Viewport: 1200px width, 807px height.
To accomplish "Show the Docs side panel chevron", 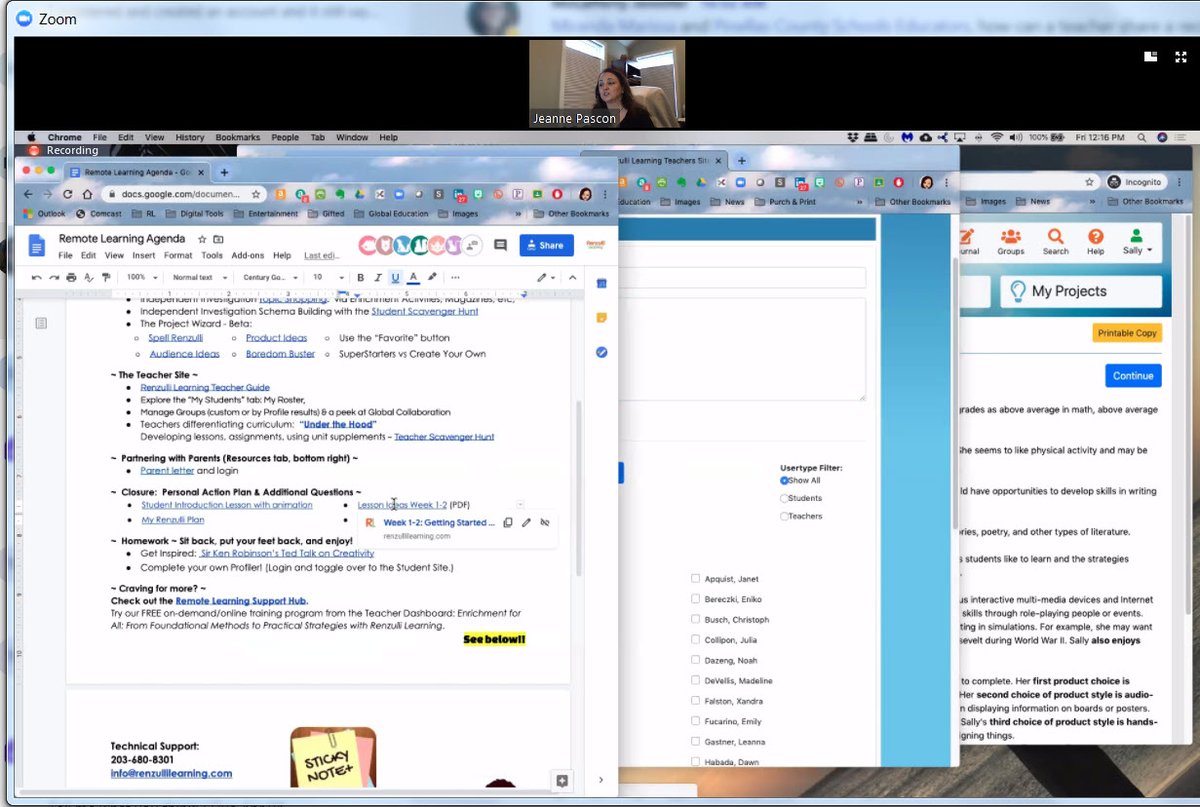I will [x=601, y=780].
